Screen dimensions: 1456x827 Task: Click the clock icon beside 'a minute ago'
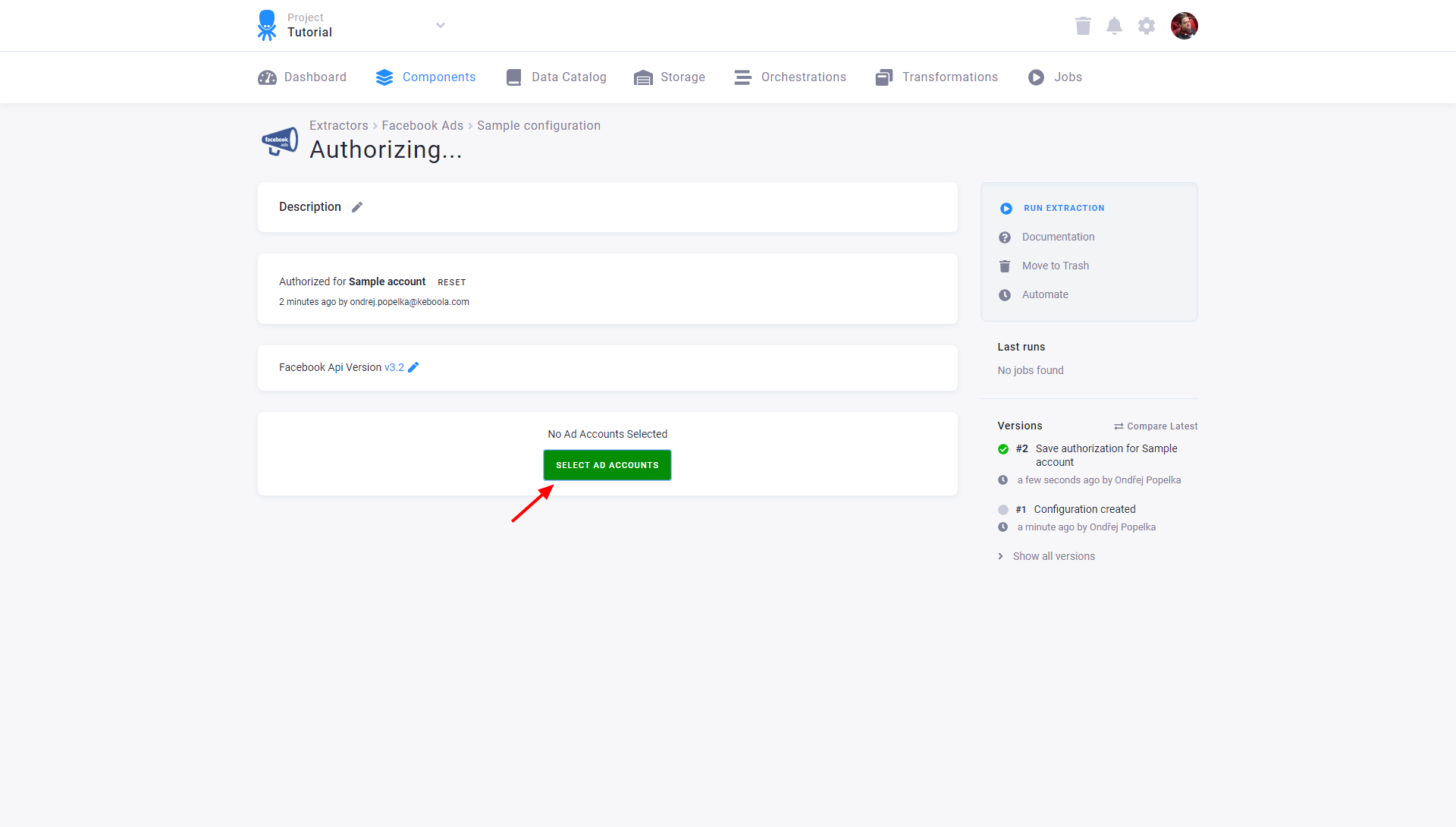click(1003, 527)
